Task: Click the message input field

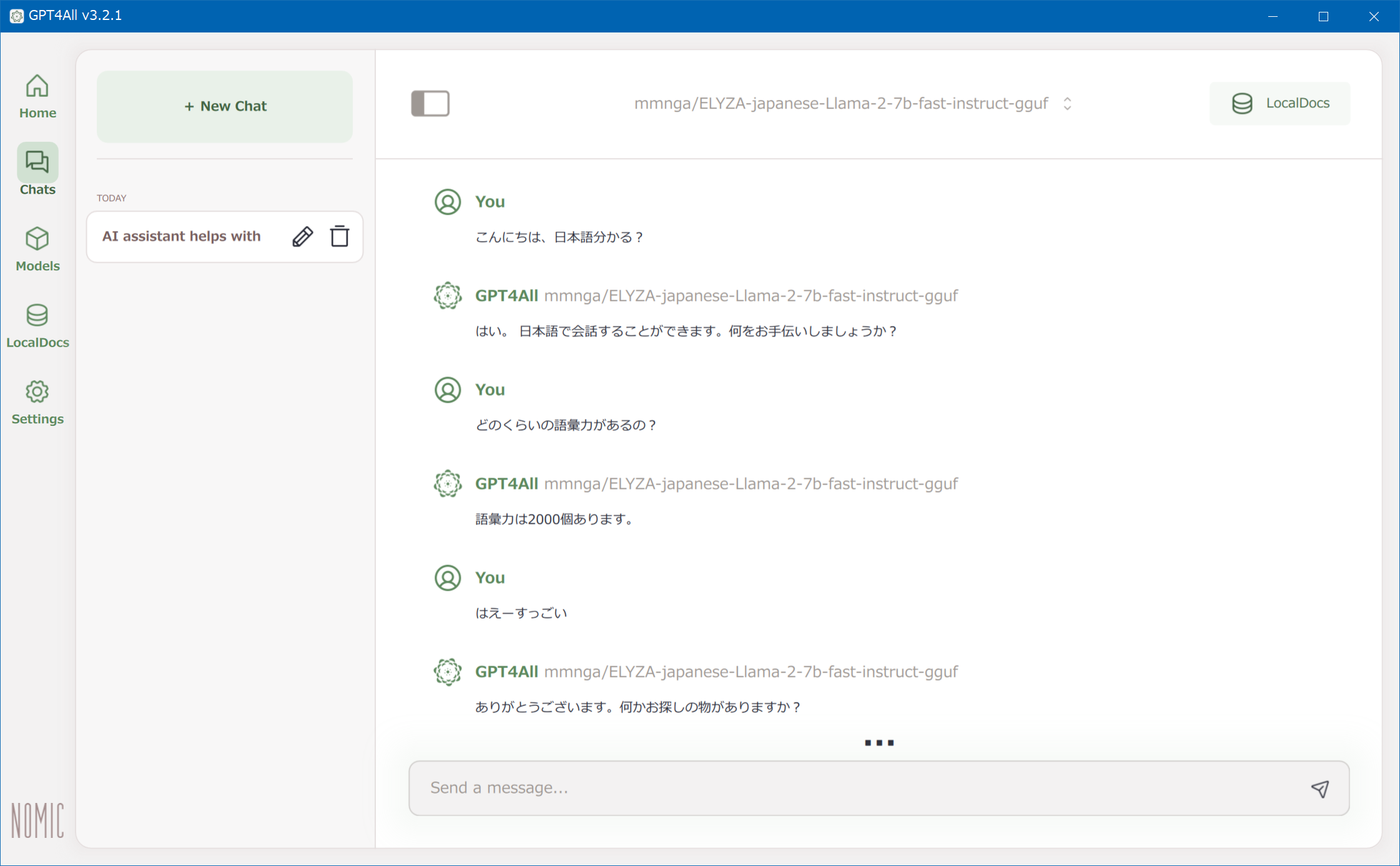Action: click(878, 788)
